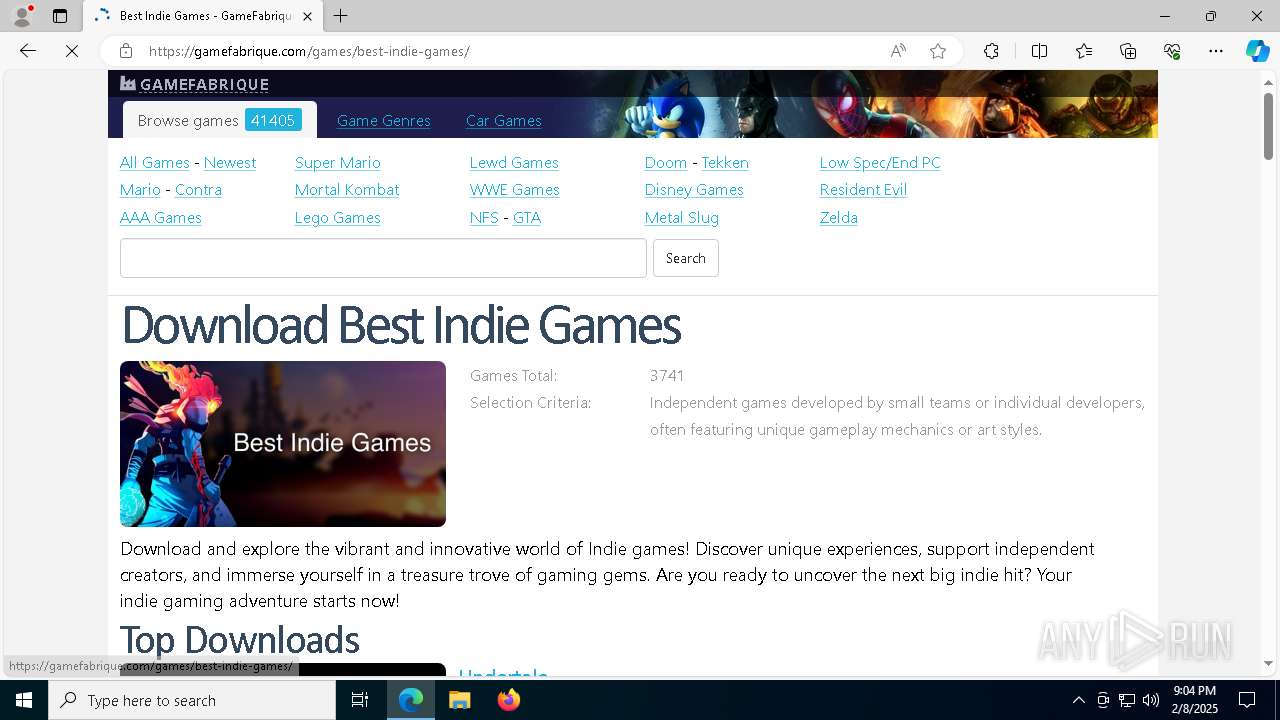This screenshot has height=720, width=1280.
Task: Open Mortal Kombat link
Action: pyautogui.click(x=347, y=189)
